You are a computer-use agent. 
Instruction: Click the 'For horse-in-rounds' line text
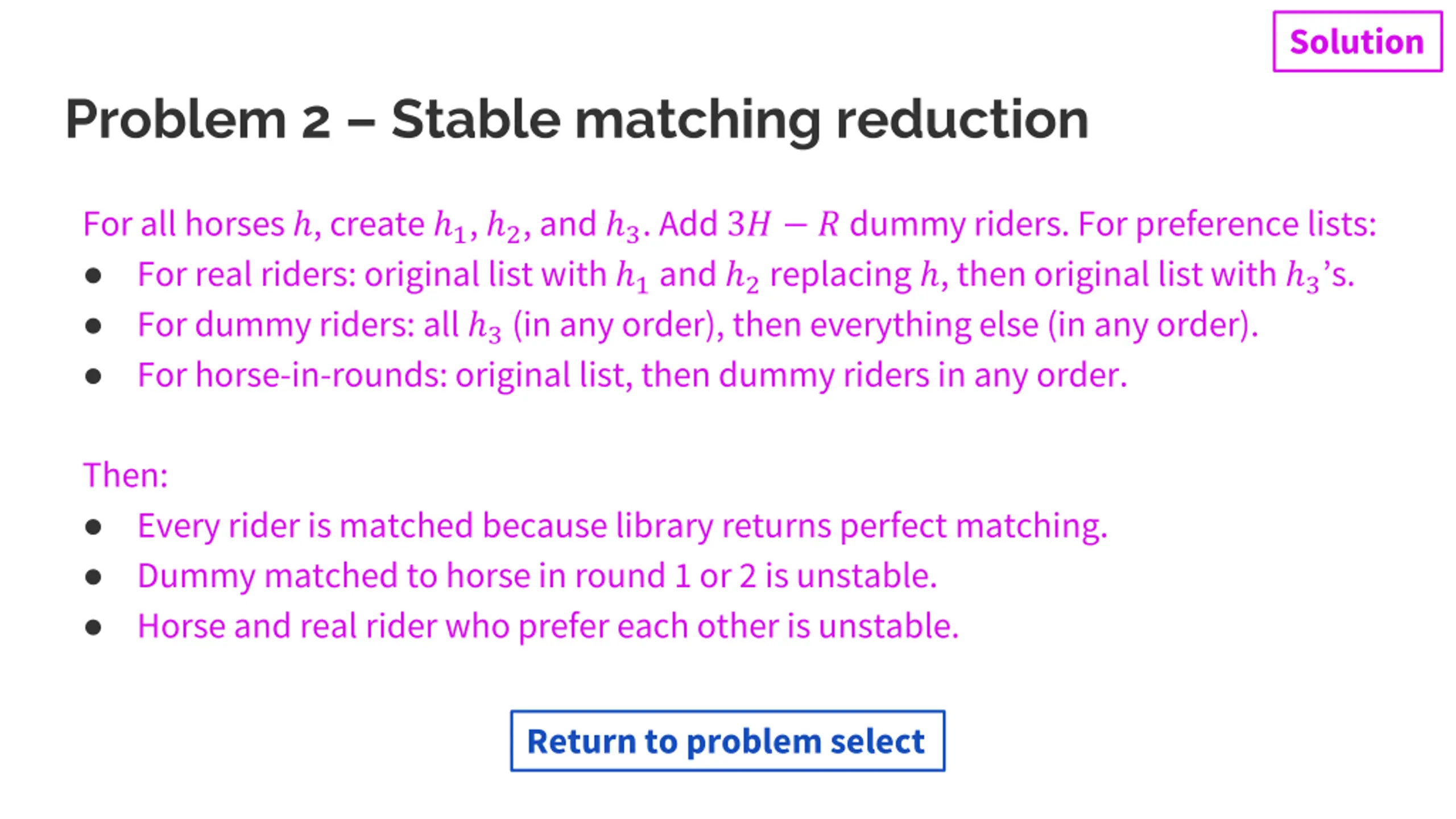(x=632, y=376)
